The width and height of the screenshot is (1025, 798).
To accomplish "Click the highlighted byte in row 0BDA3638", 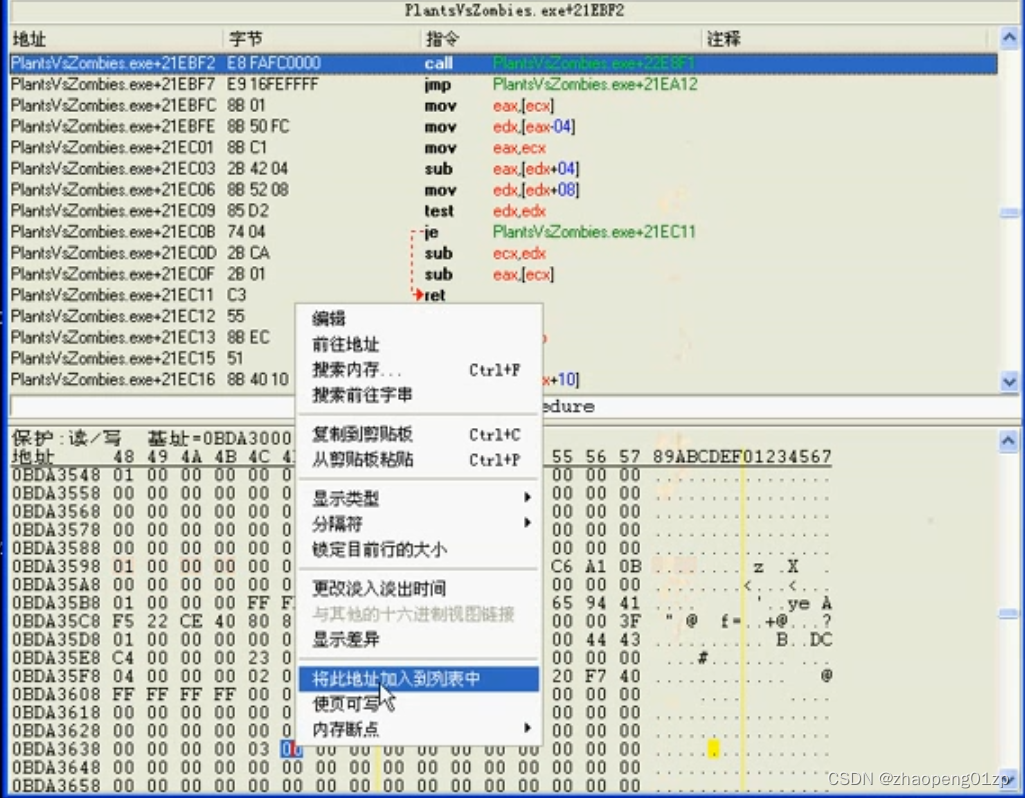I will click(291, 749).
